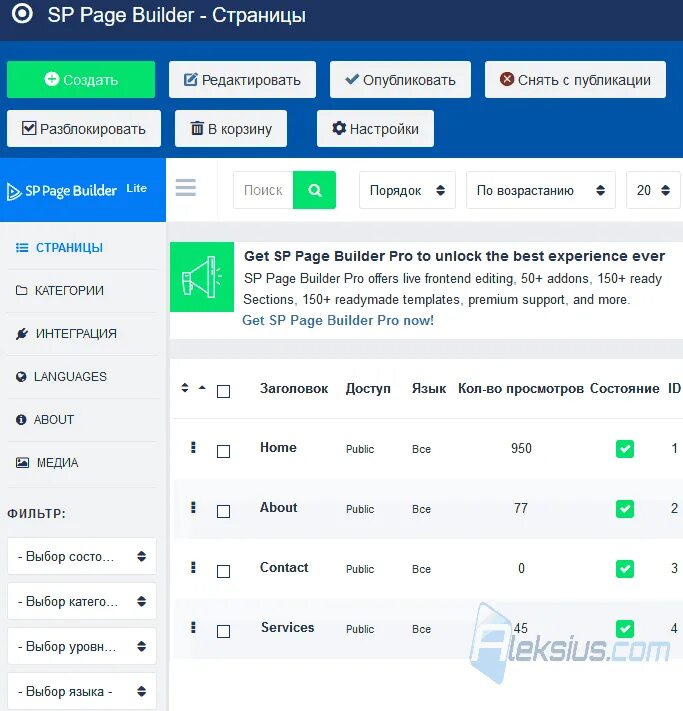683x711 pixels.
Task: Click the drag handle of Contact row
Action: [193, 567]
